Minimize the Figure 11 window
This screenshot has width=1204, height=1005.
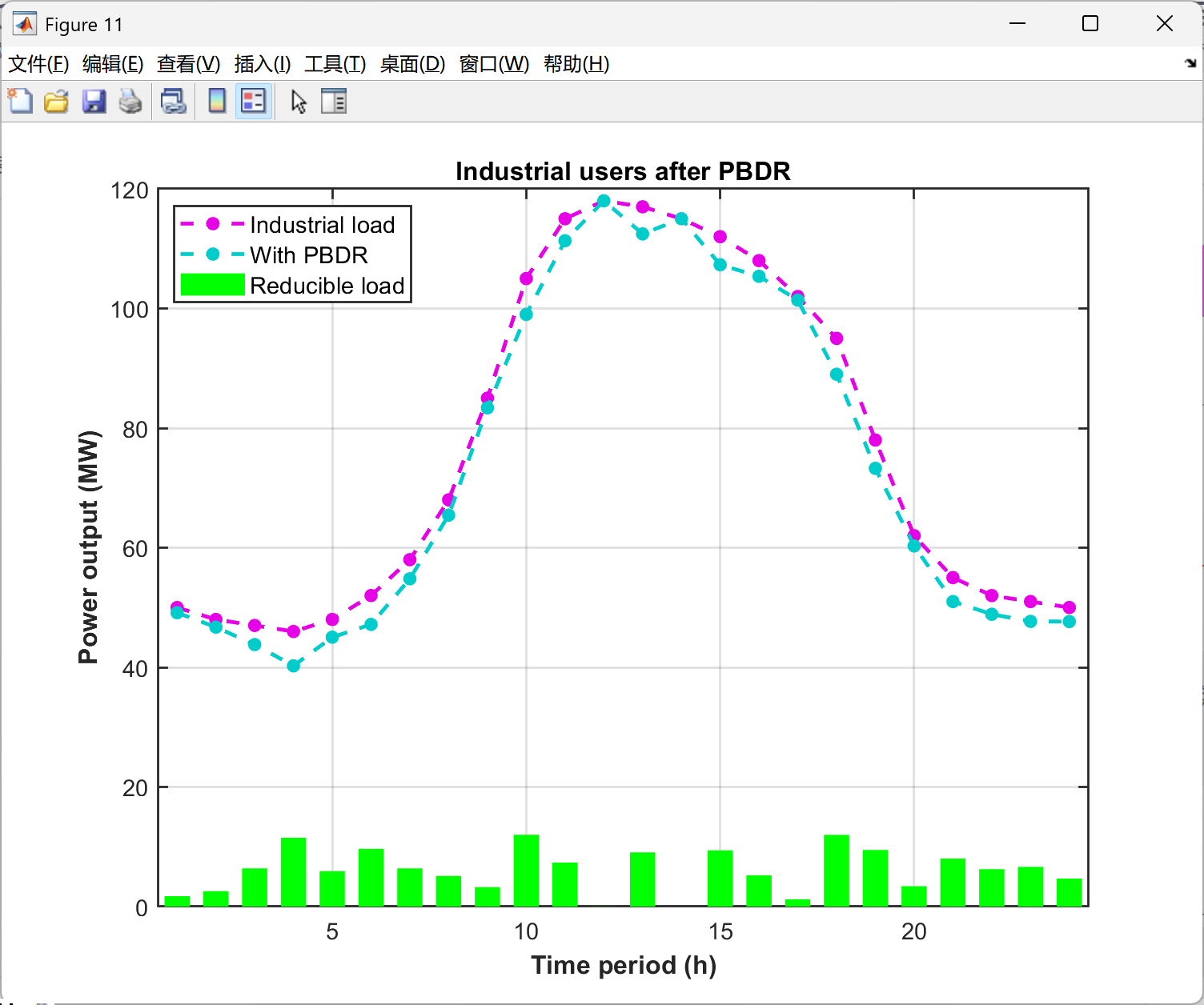tap(1017, 24)
